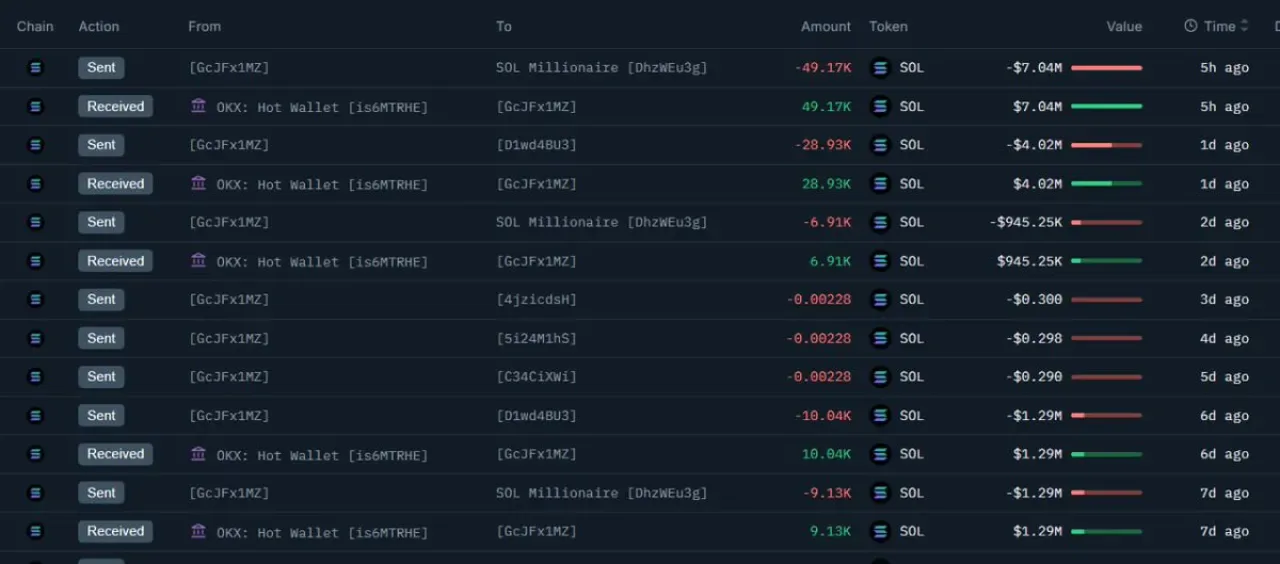This screenshot has width=1280, height=564.
Task: Open the [5i24M1hS] recipient address
Action: 536,338
